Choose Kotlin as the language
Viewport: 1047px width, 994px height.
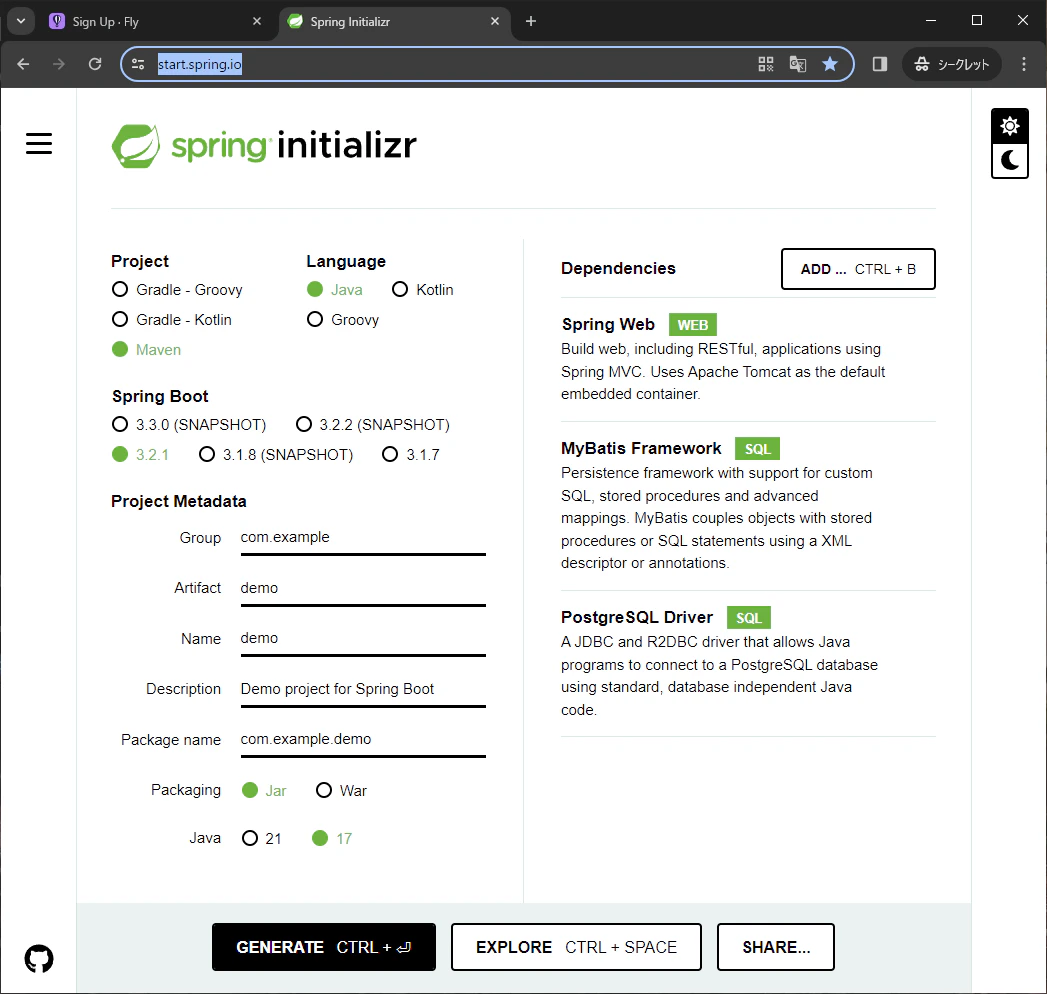pyautogui.click(x=423, y=290)
